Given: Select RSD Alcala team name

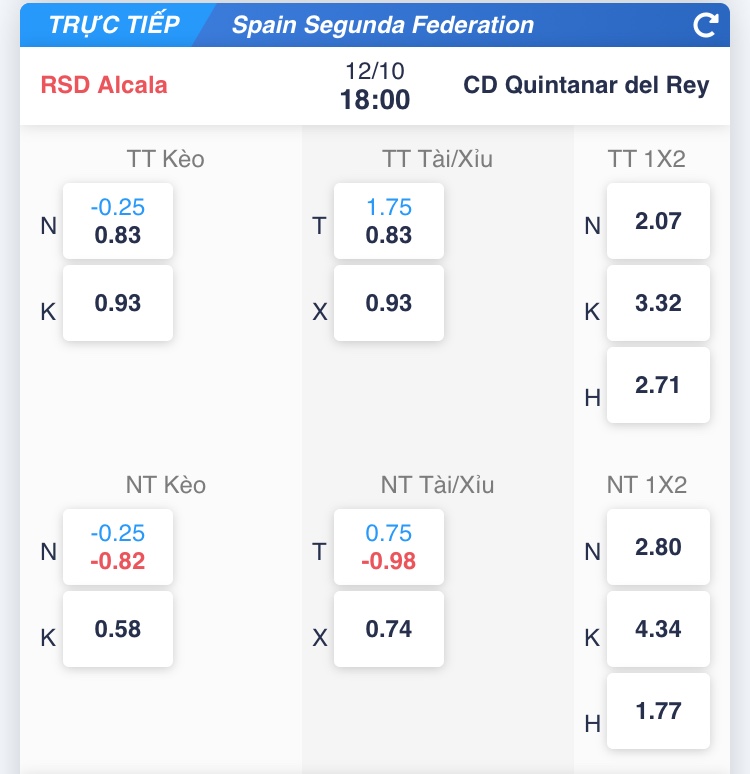Looking at the screenshot, I should point(104,84).
